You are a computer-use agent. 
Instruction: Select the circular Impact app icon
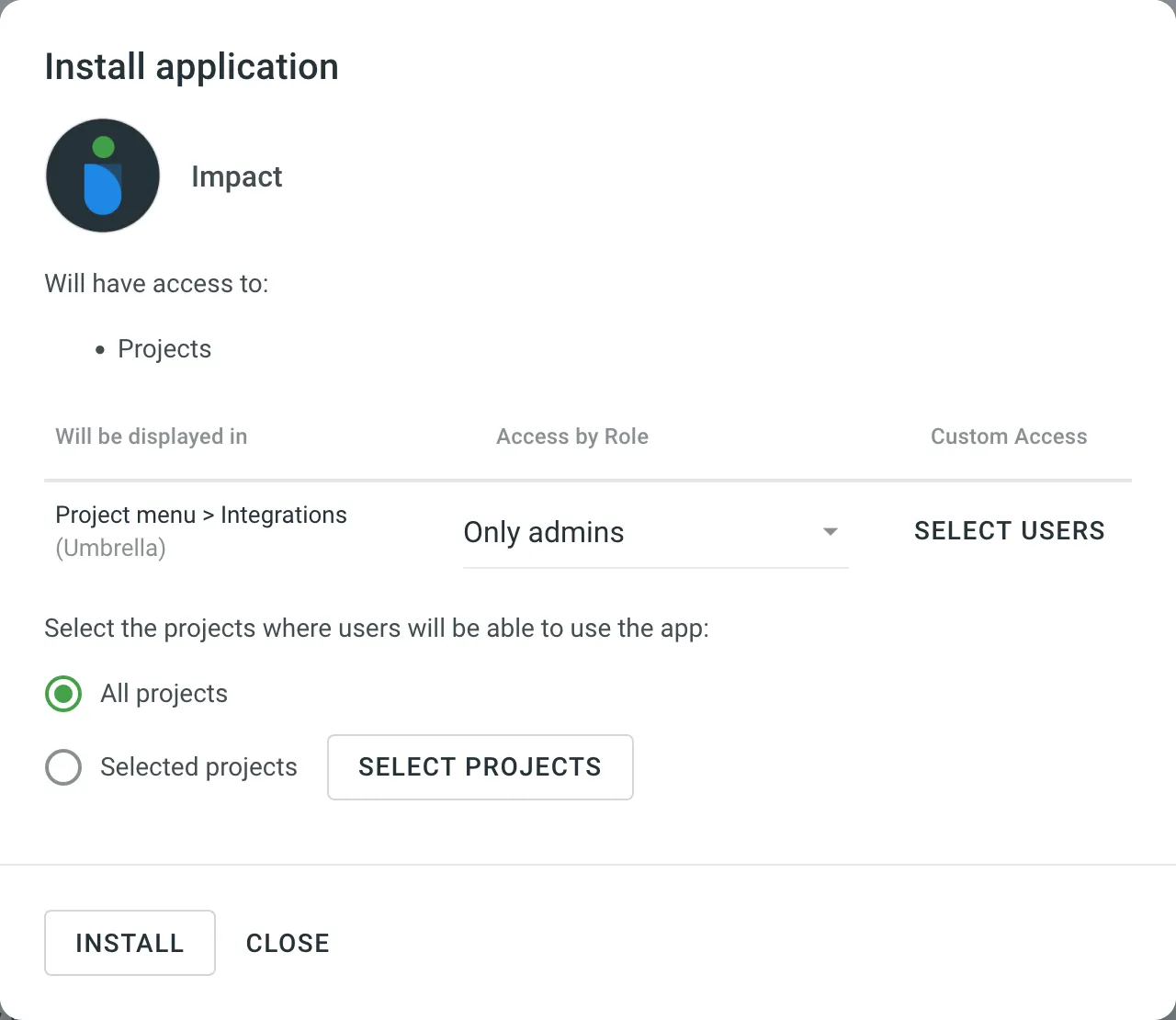102,175
